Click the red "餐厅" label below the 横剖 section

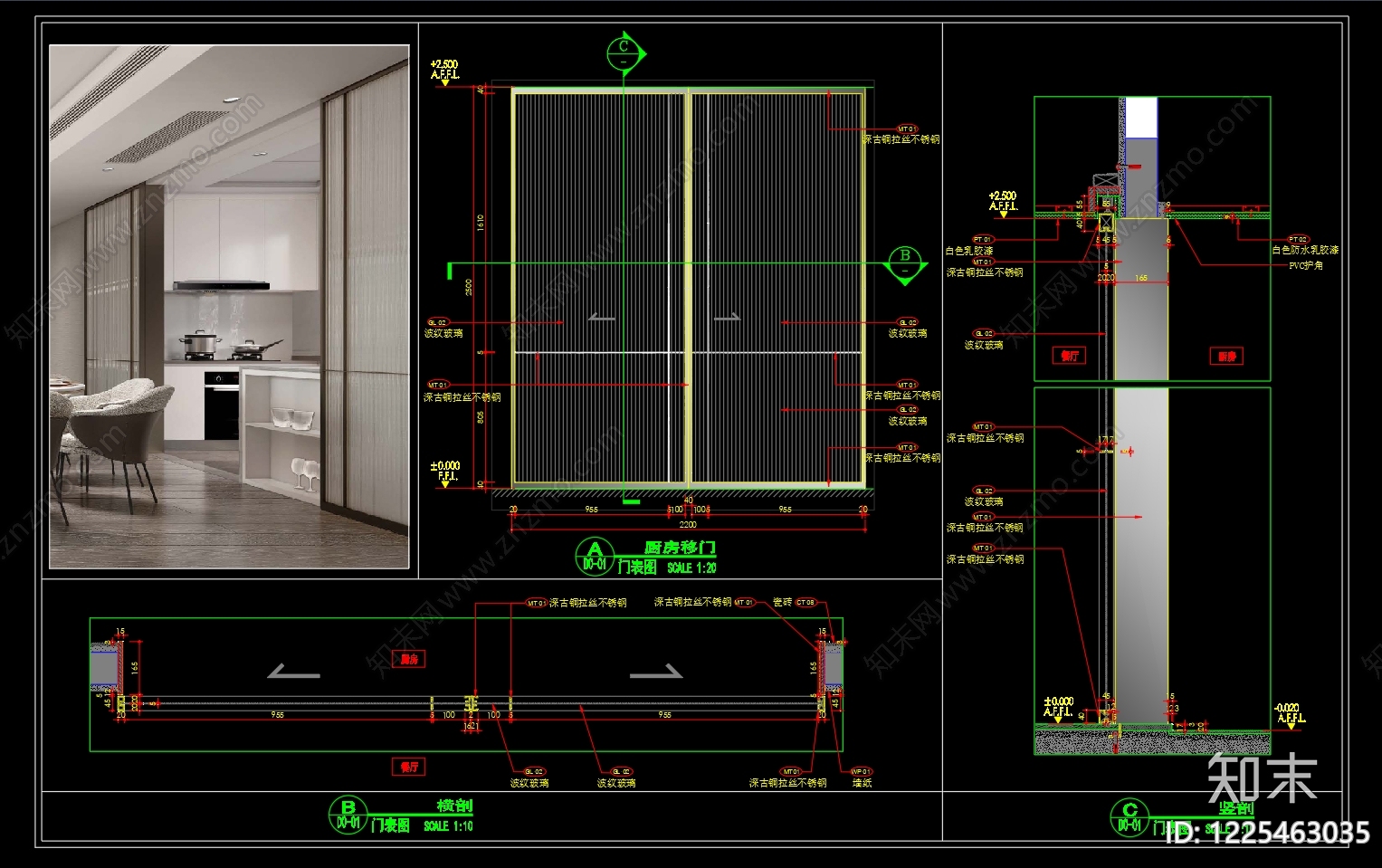click(410, 767)
